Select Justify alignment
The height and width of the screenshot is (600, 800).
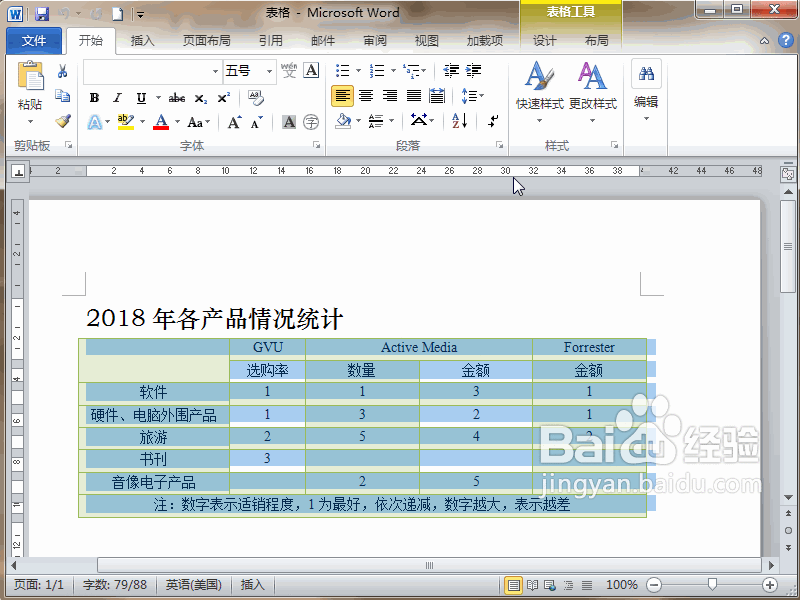coord(414,95)
